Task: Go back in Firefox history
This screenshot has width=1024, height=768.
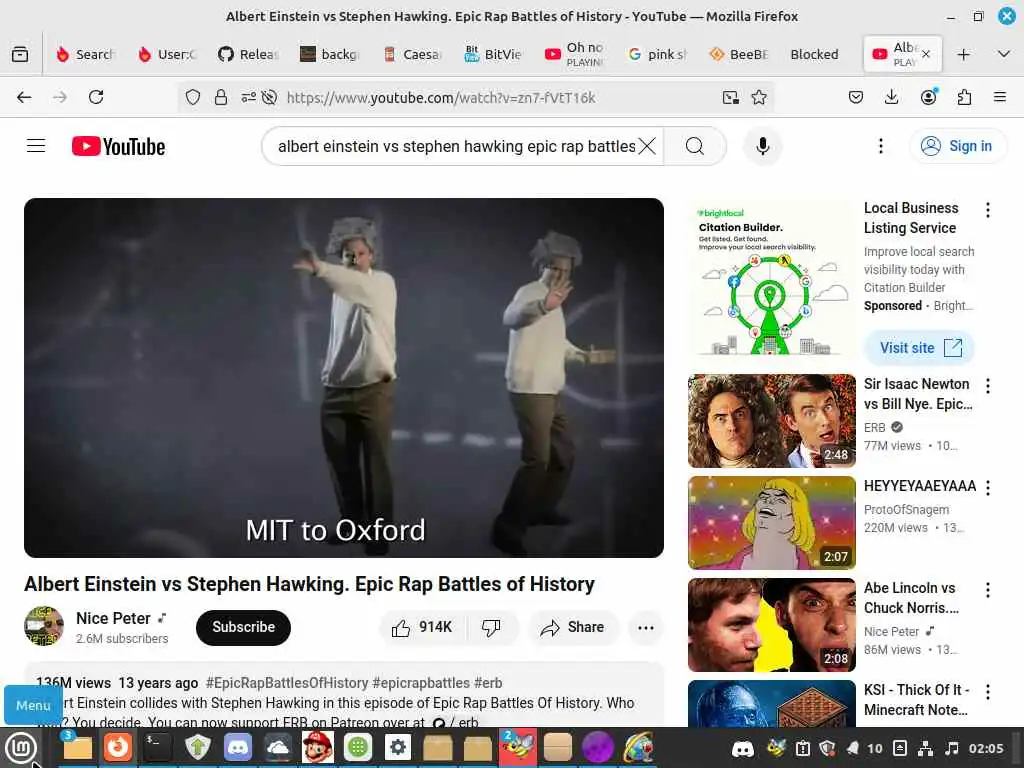Action: (24, 97)
